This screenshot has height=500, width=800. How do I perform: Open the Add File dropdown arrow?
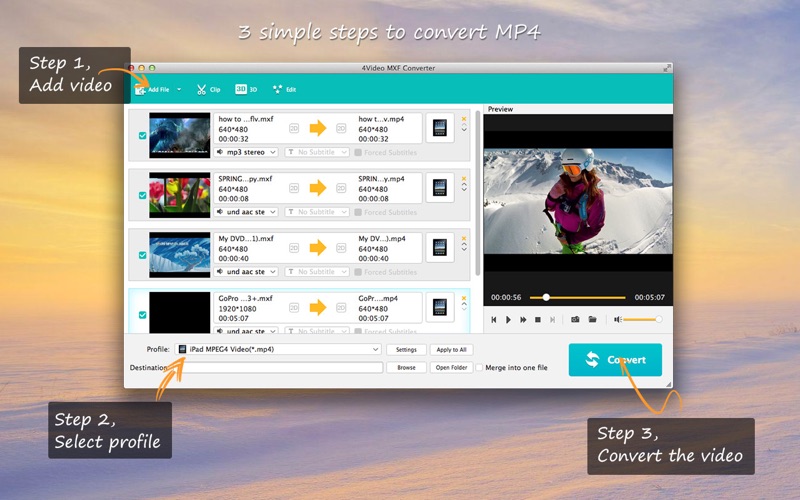pyautogui.click(x=179, y=89)
